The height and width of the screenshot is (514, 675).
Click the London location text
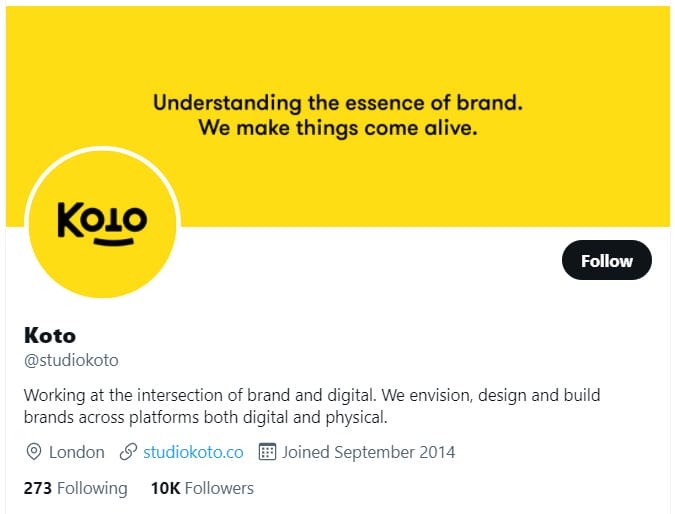(77, 452)
